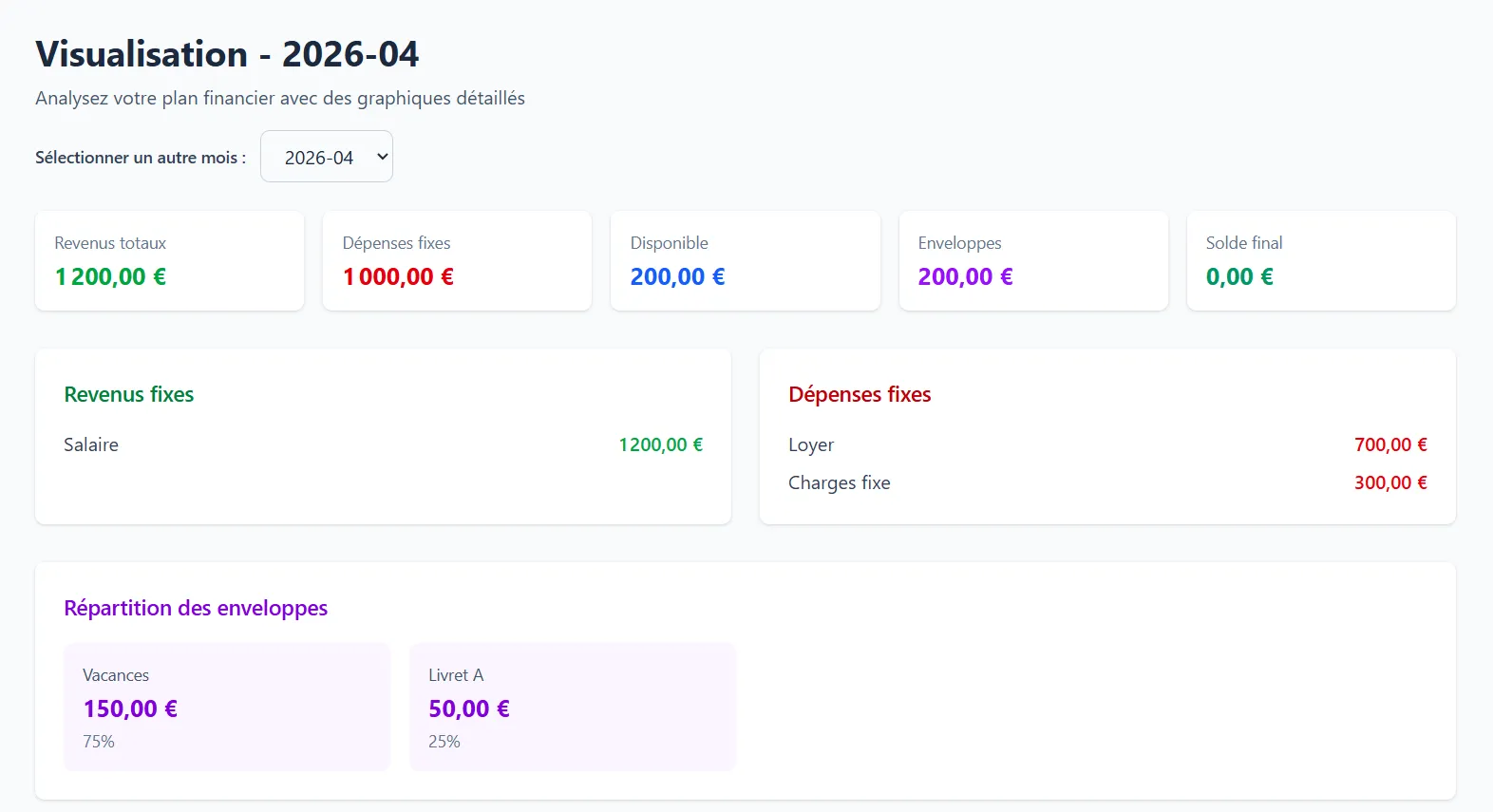Click the Revenus totaux summary card

tap(169, 260)
